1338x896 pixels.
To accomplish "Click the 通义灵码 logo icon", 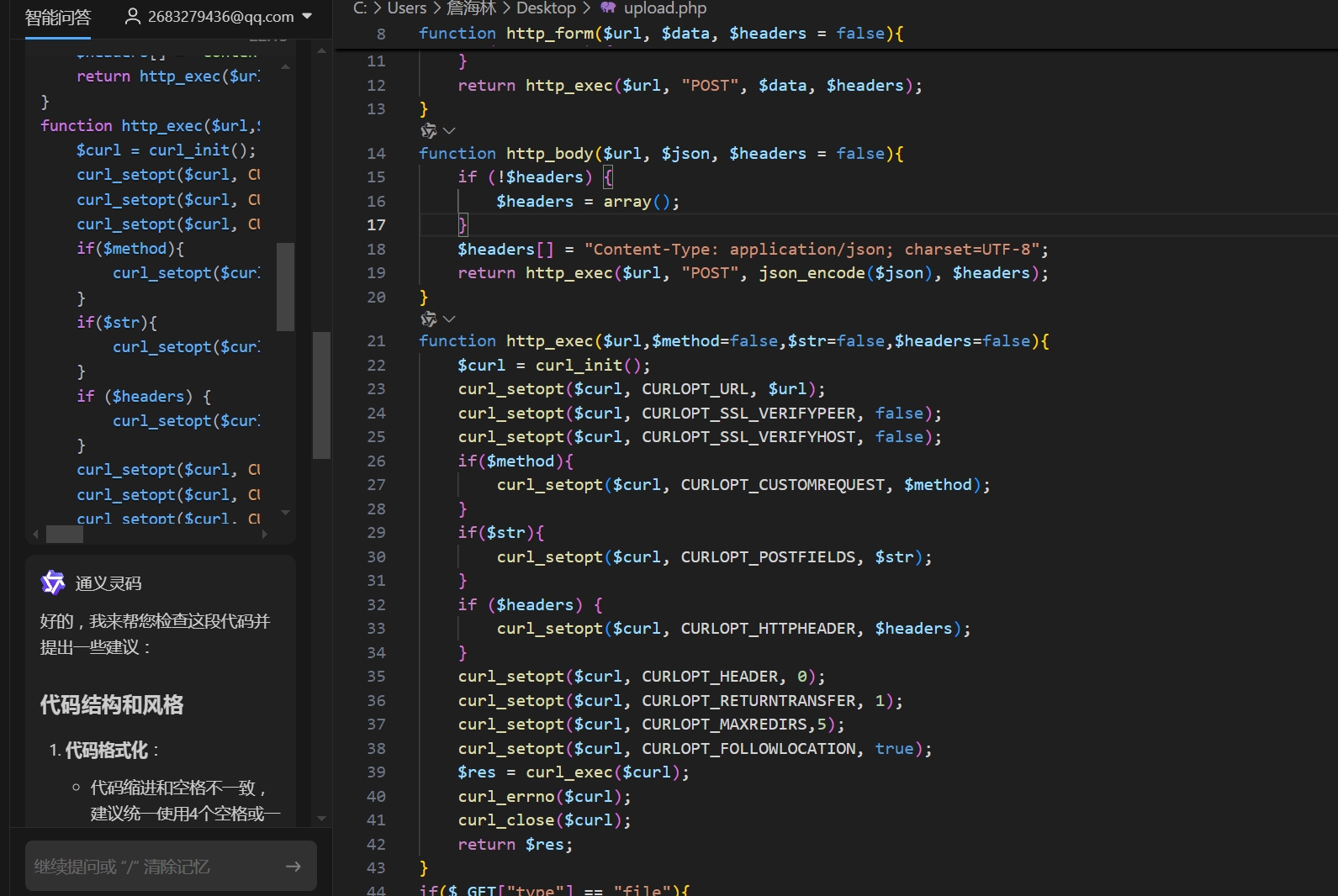I will (x=53, y=582).
